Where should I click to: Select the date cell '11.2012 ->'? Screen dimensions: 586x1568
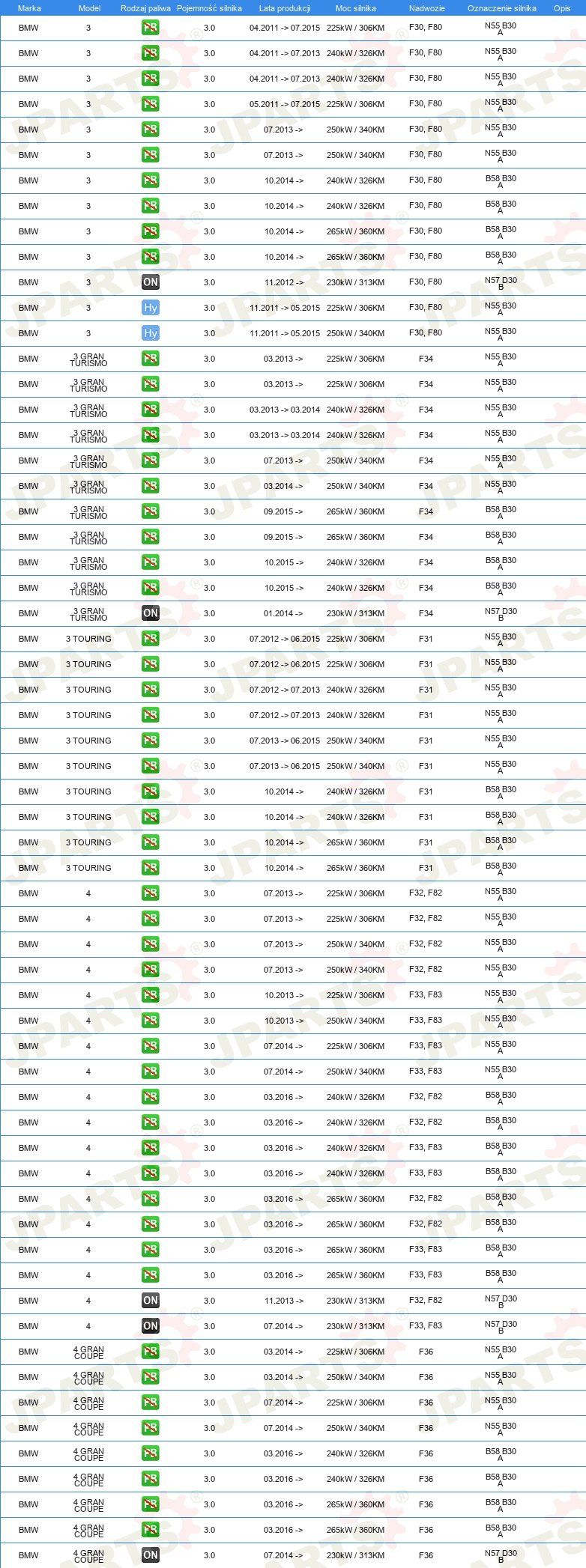[x=284, y=282]
